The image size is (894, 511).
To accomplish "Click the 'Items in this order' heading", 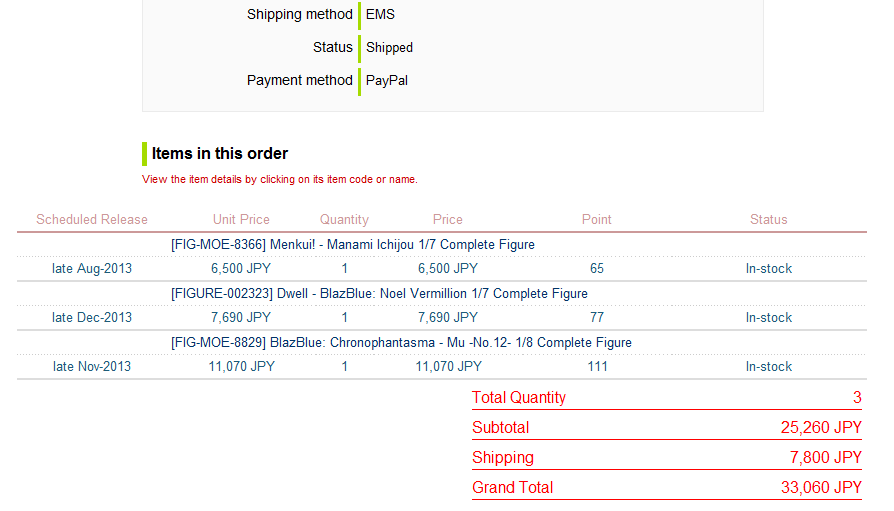I will [220, 153].
